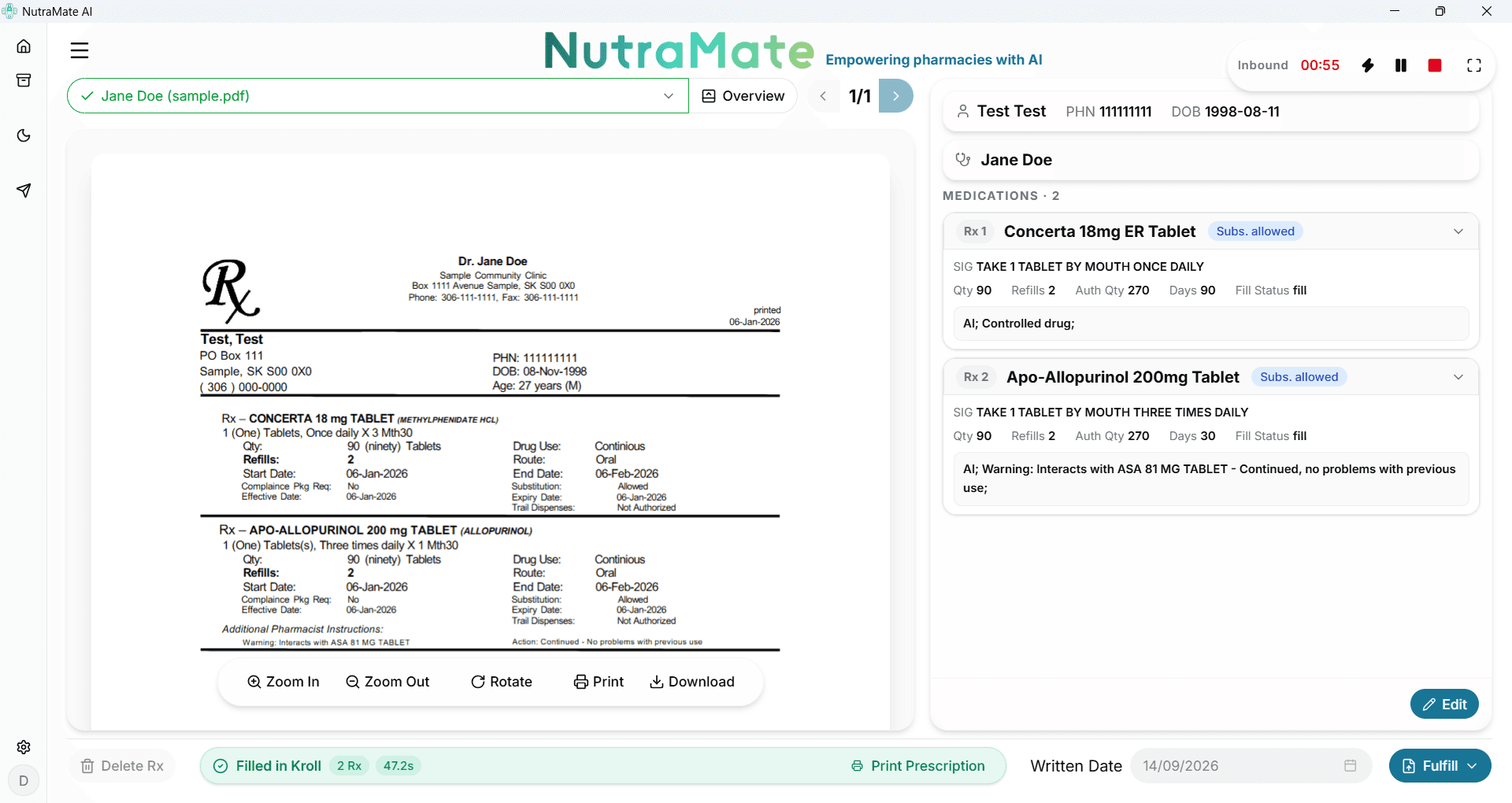Zoom Out on the prescription
Screen dimensions: 1512x803
pyautogui.click(x=387, y=682)
